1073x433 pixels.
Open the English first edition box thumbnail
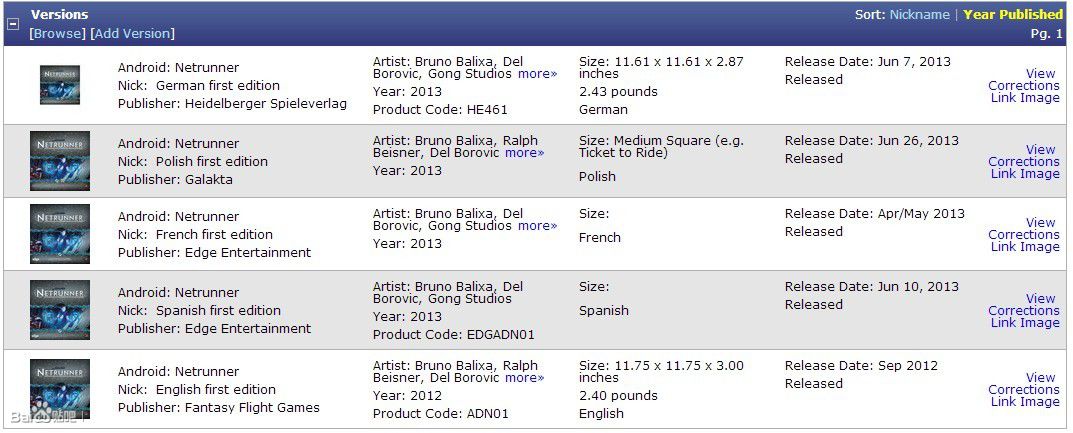(x=60, y=389)
